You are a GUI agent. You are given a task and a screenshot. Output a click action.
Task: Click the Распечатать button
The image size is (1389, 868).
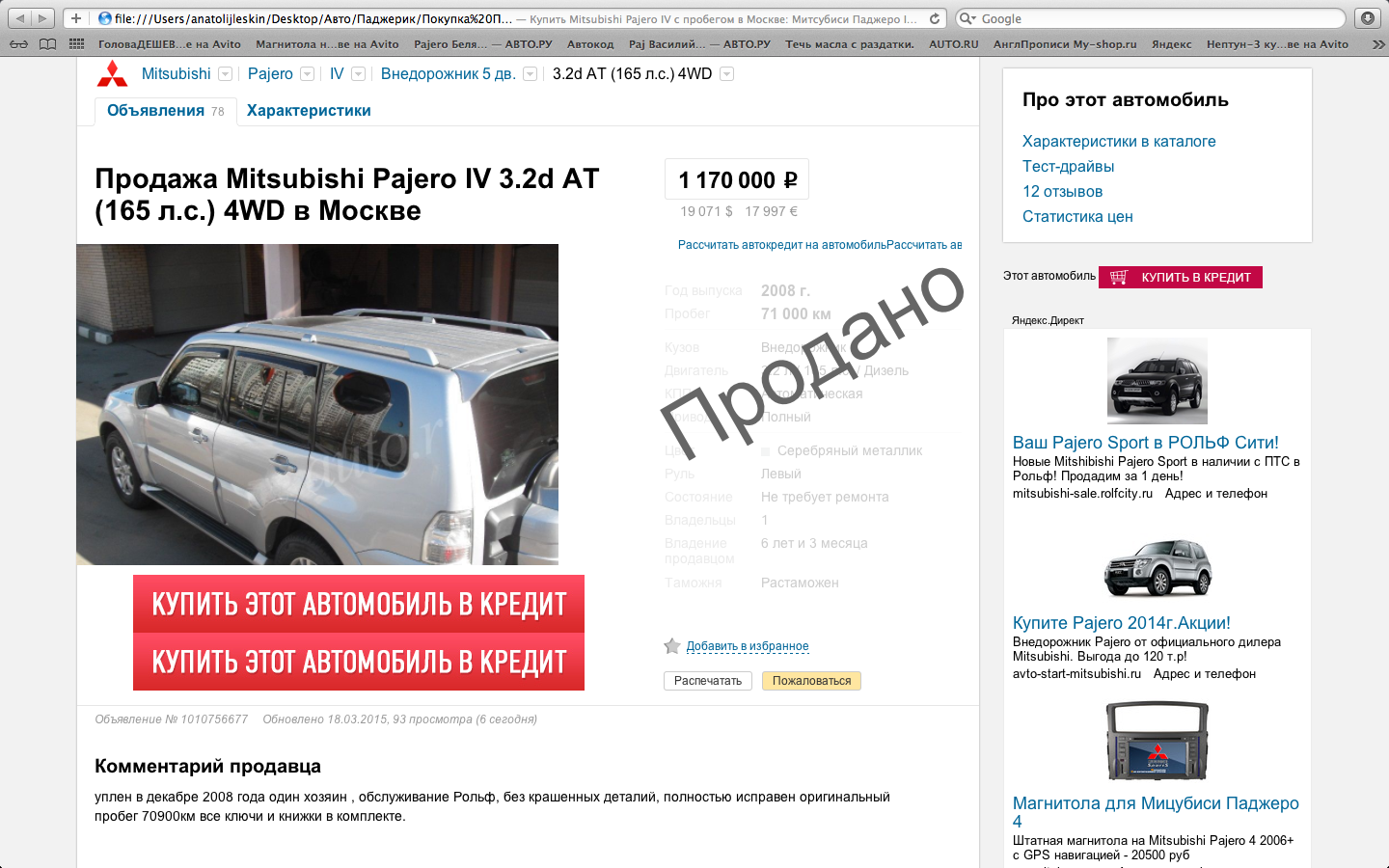(x=708, y=681)
